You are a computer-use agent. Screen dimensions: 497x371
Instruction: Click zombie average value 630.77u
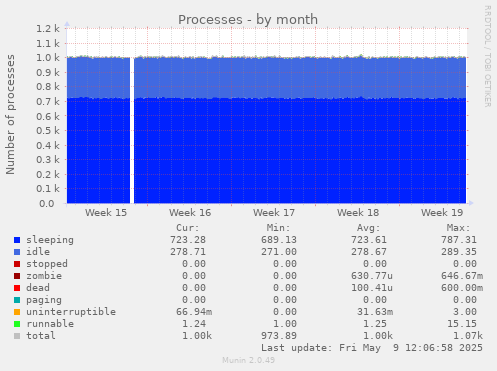372,276
